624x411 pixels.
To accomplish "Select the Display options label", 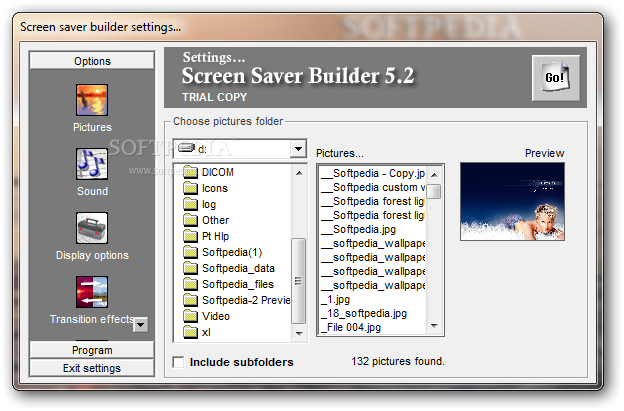I will (x=92, y=255).
